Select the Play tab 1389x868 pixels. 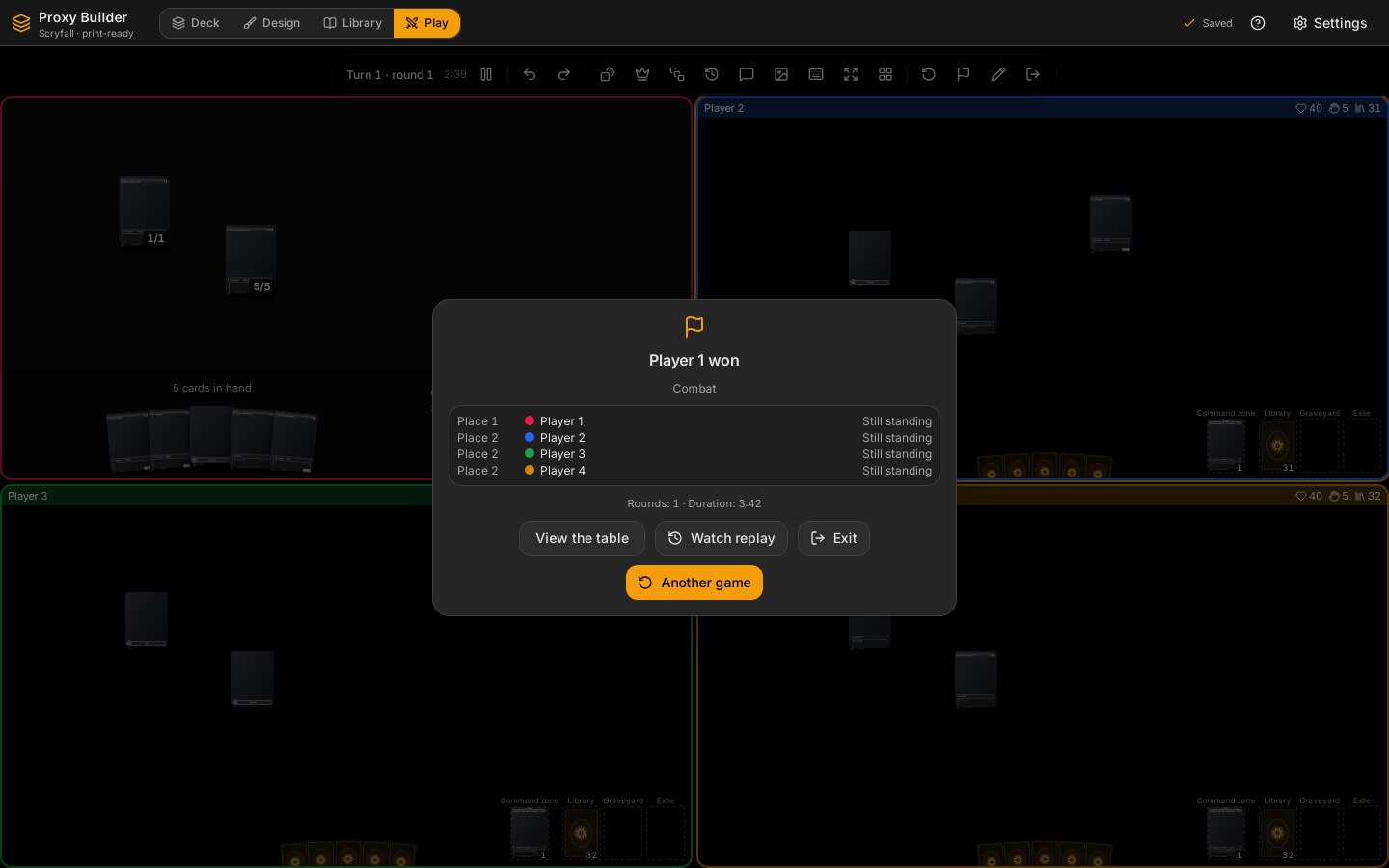(426, 23)
